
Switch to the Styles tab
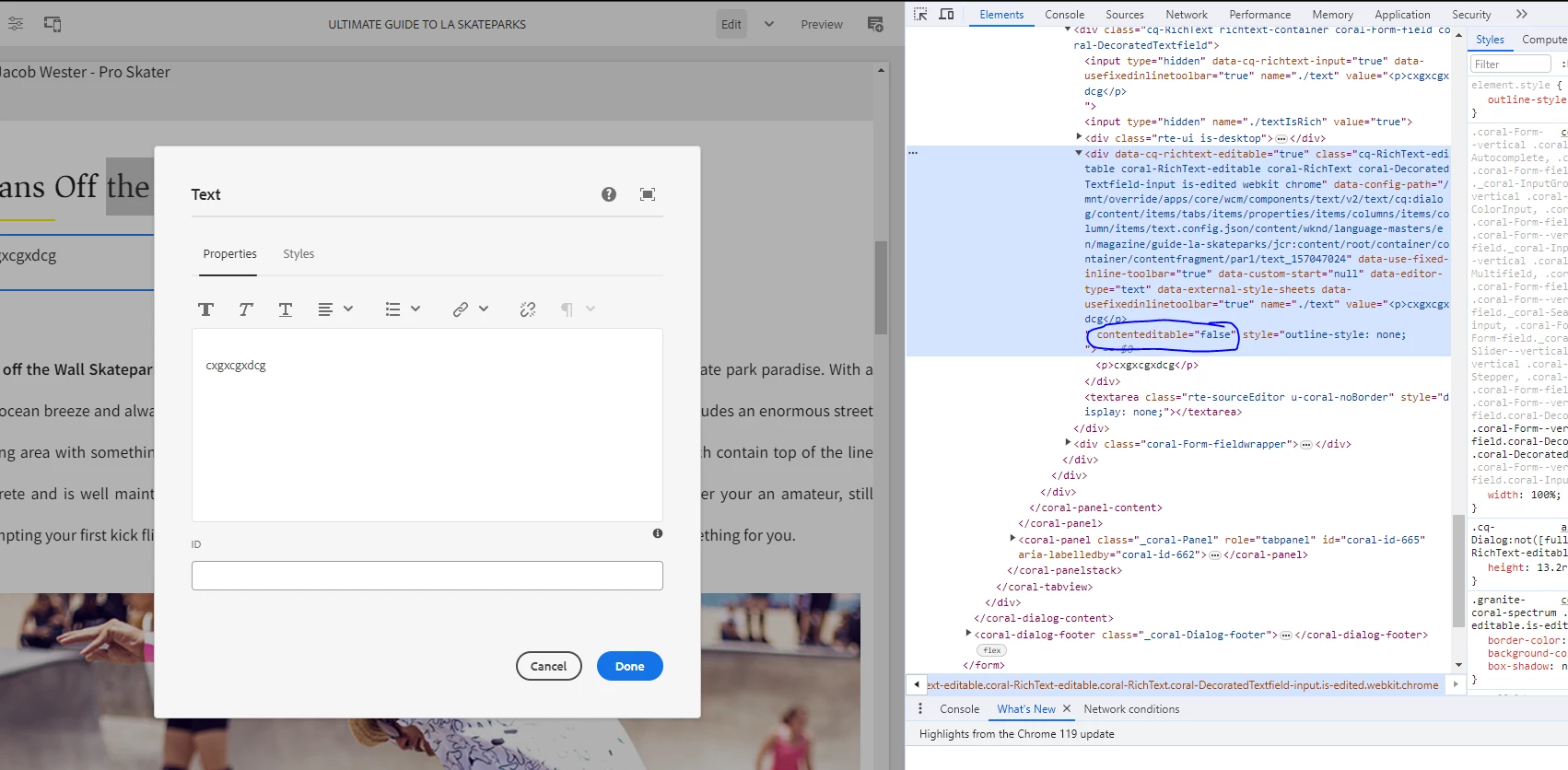298,254
